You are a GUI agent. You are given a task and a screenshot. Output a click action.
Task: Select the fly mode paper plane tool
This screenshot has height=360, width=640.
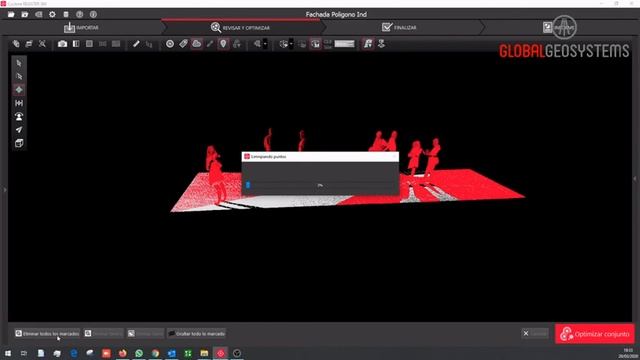[19, 130]
